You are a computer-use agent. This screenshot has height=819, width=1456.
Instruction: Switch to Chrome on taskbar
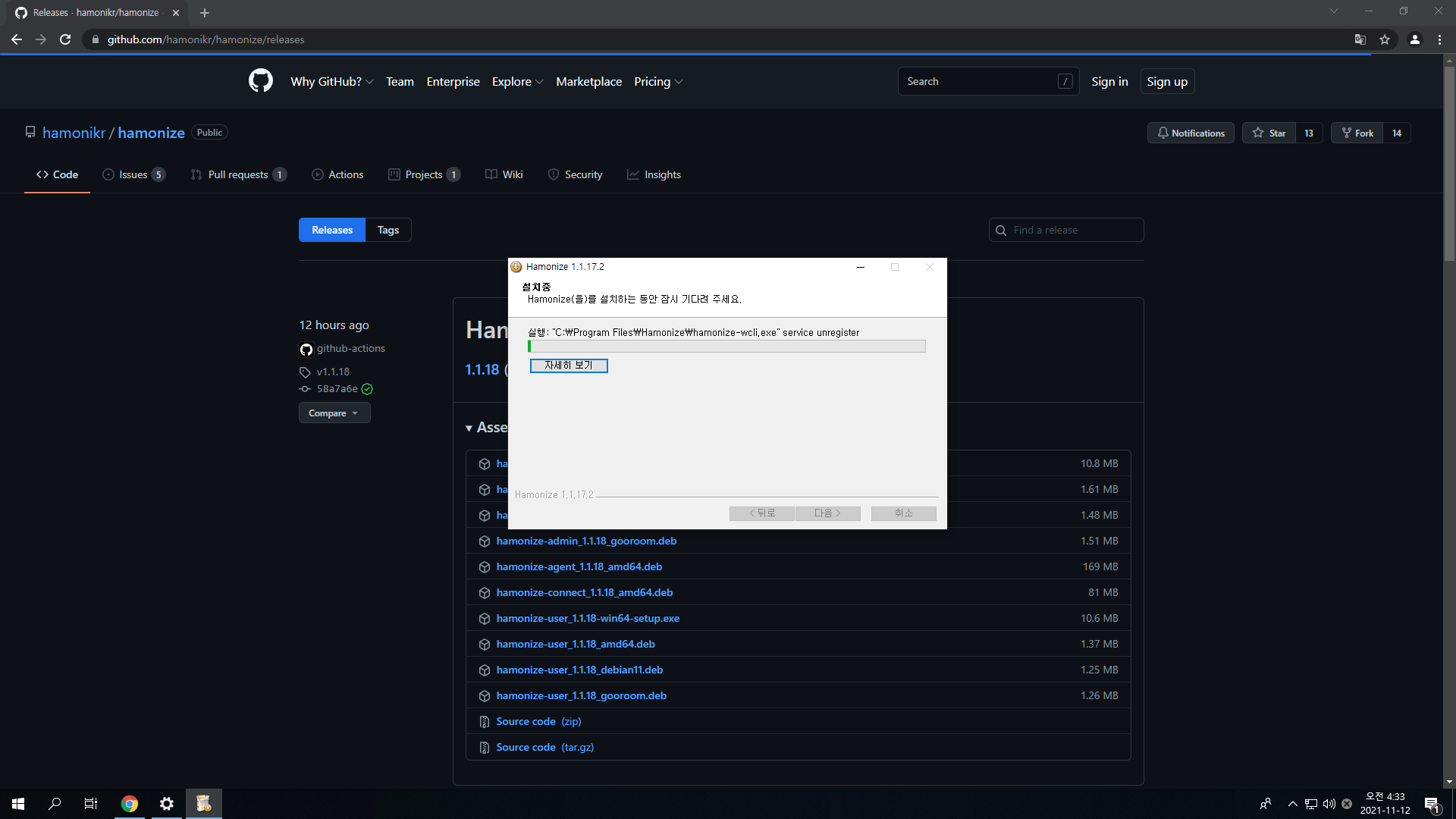(130, 804)
